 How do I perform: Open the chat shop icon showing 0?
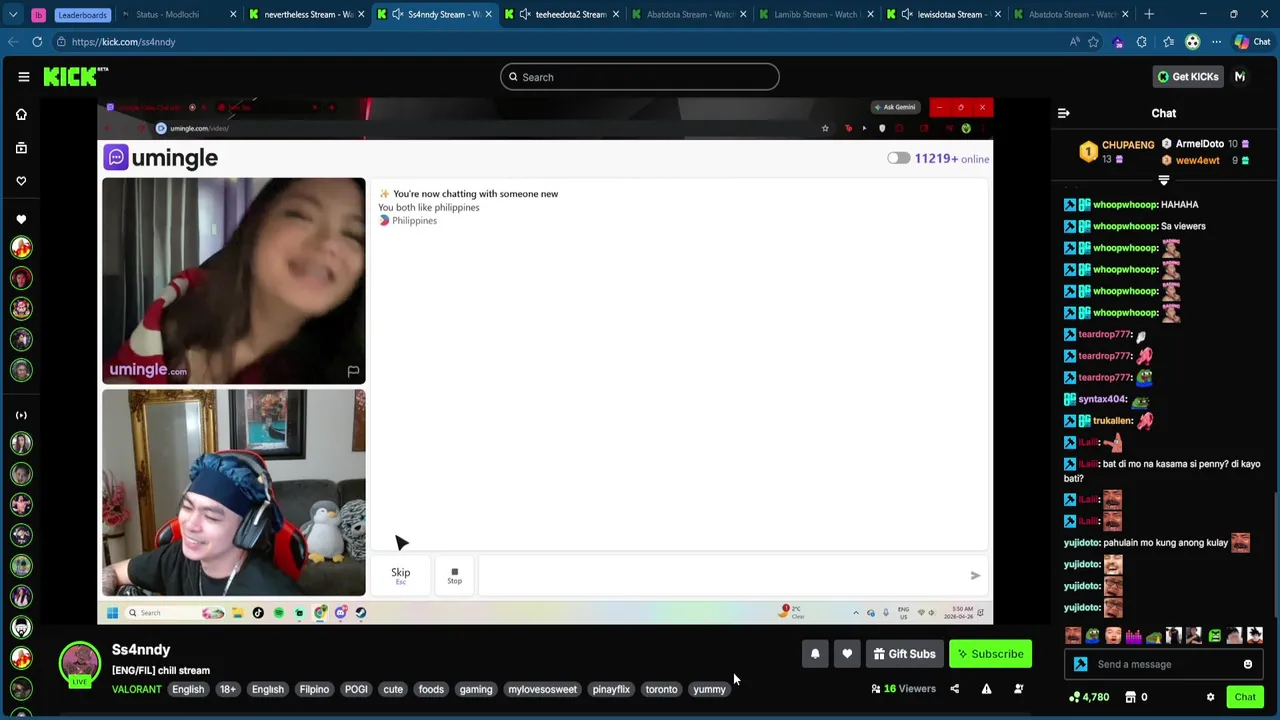pos(1136,697)
